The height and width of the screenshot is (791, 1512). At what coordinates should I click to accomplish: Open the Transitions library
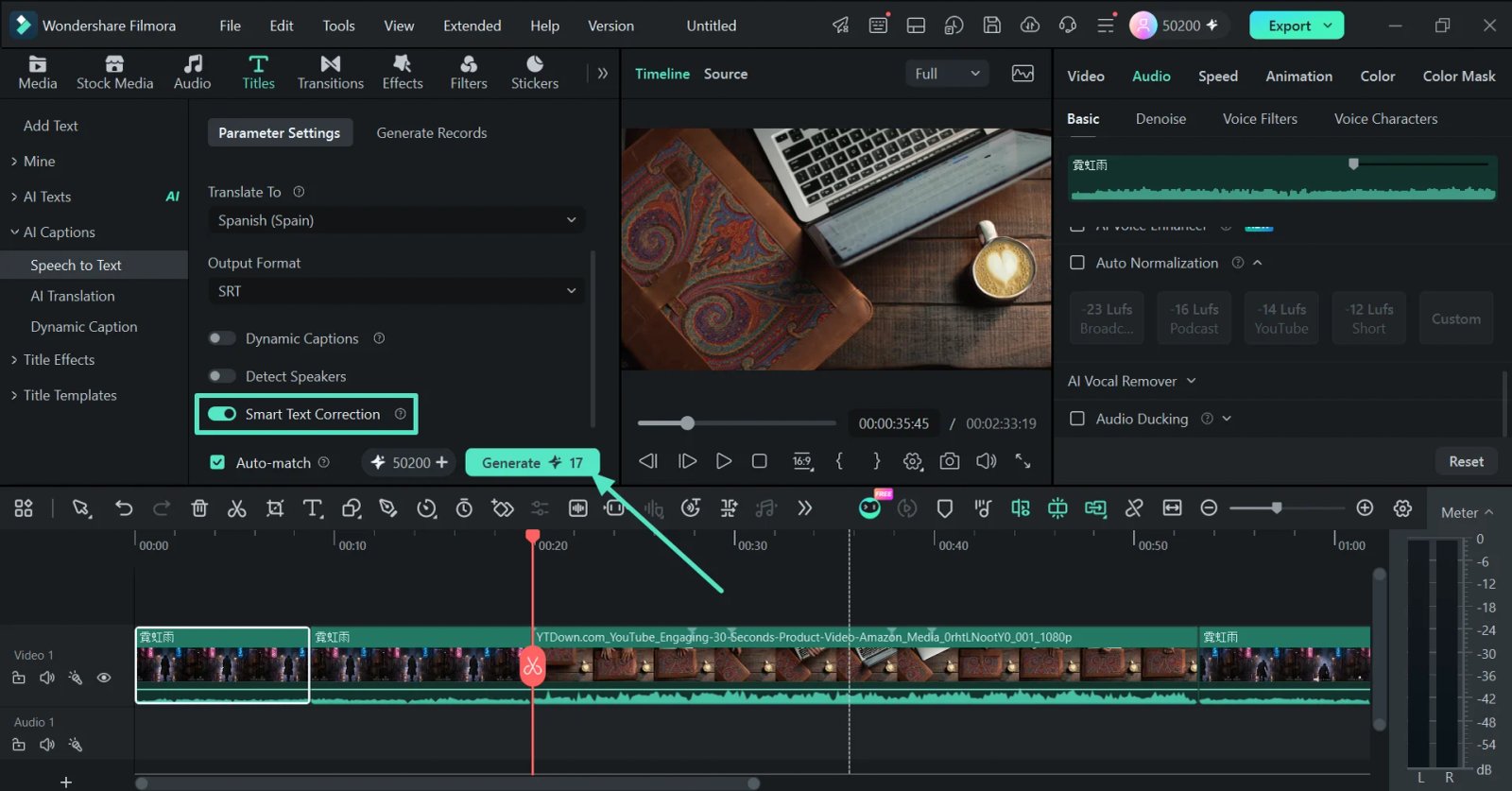coord(330,73)
